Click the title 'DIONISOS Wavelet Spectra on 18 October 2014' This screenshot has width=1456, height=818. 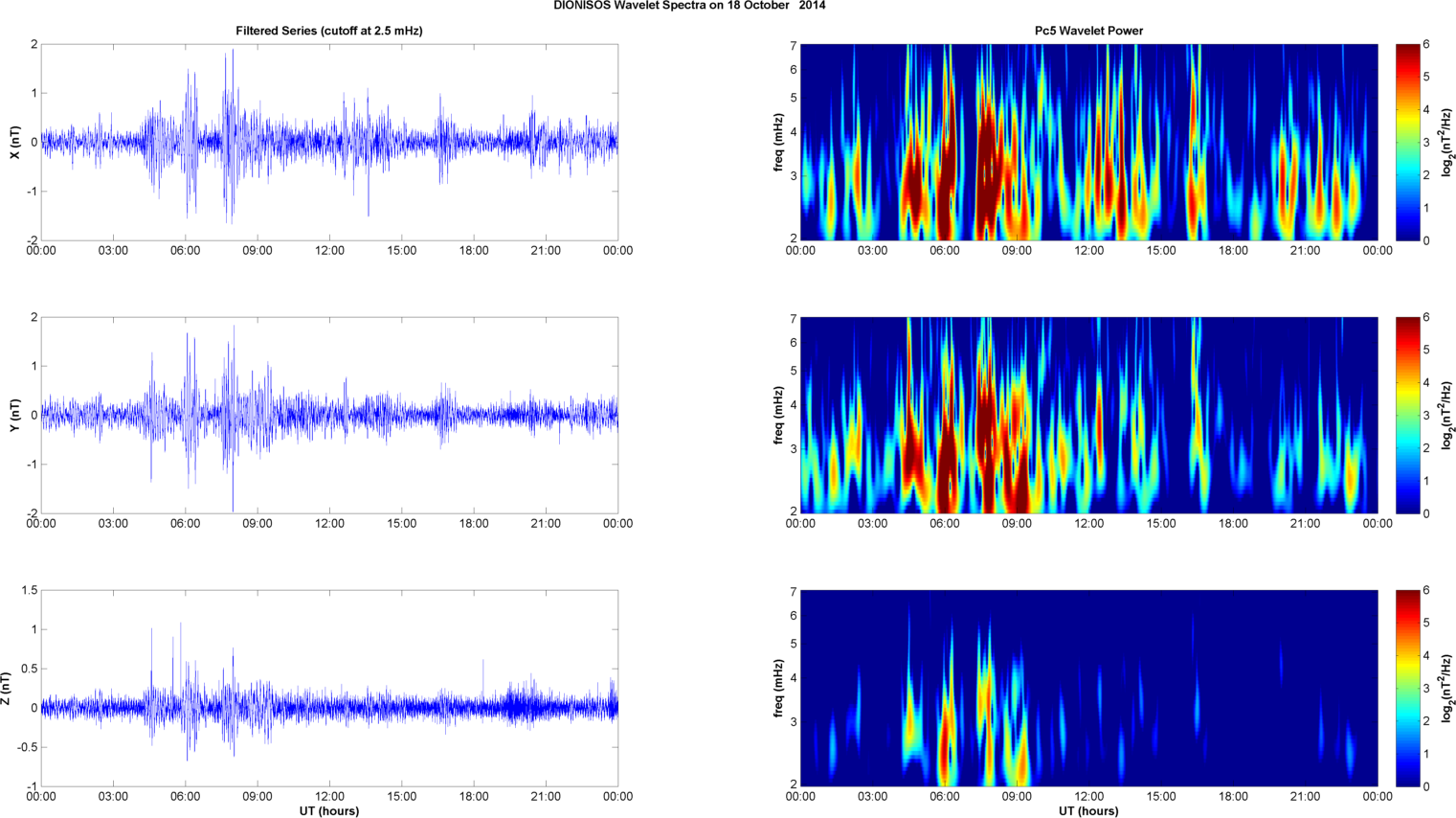(x=689, y=6)
